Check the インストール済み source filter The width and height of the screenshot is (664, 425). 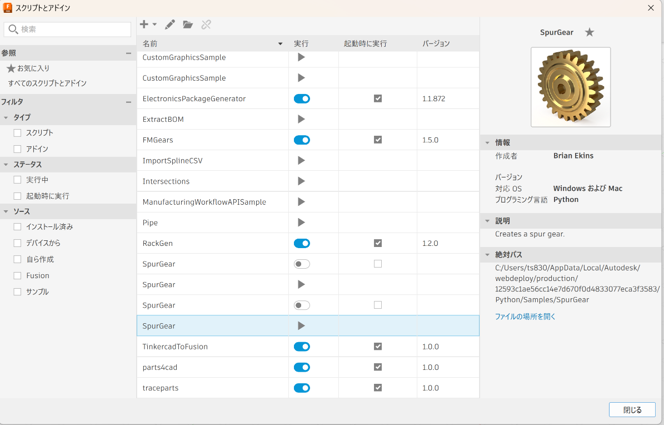click(x=17, y=227)
